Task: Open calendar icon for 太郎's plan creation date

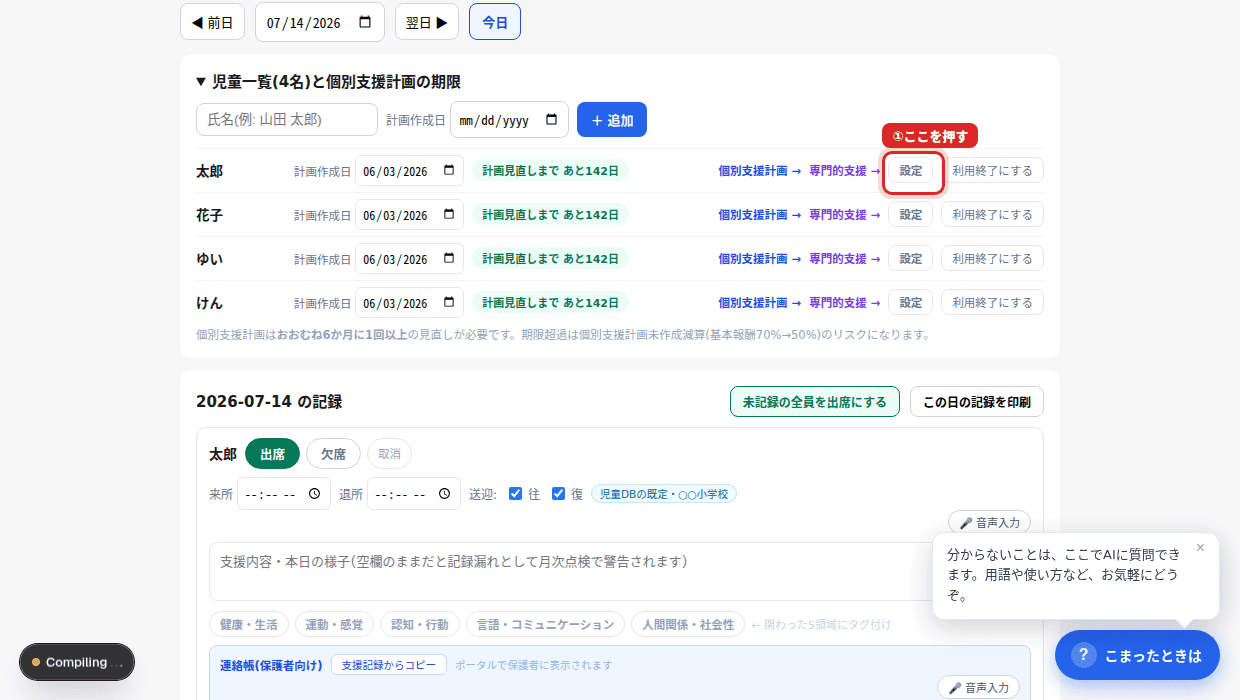Action: point(448,171)
